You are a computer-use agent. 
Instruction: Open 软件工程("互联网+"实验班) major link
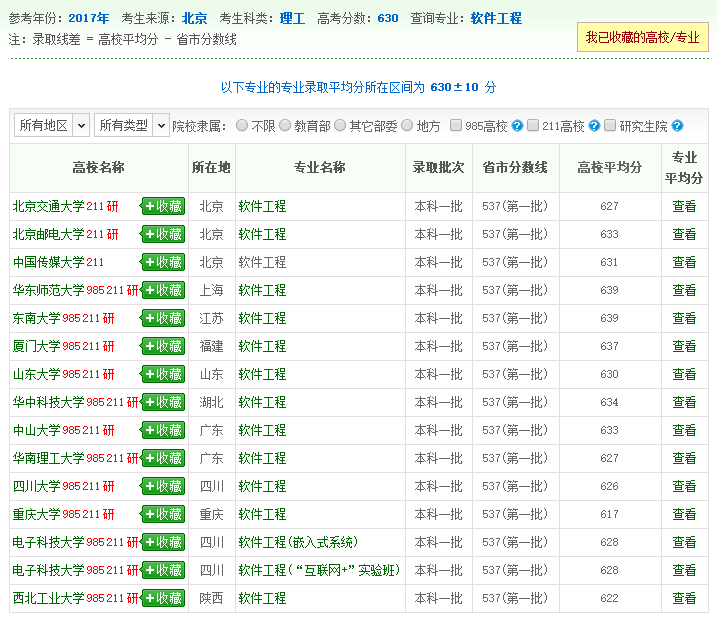click(x=319, y=570)
